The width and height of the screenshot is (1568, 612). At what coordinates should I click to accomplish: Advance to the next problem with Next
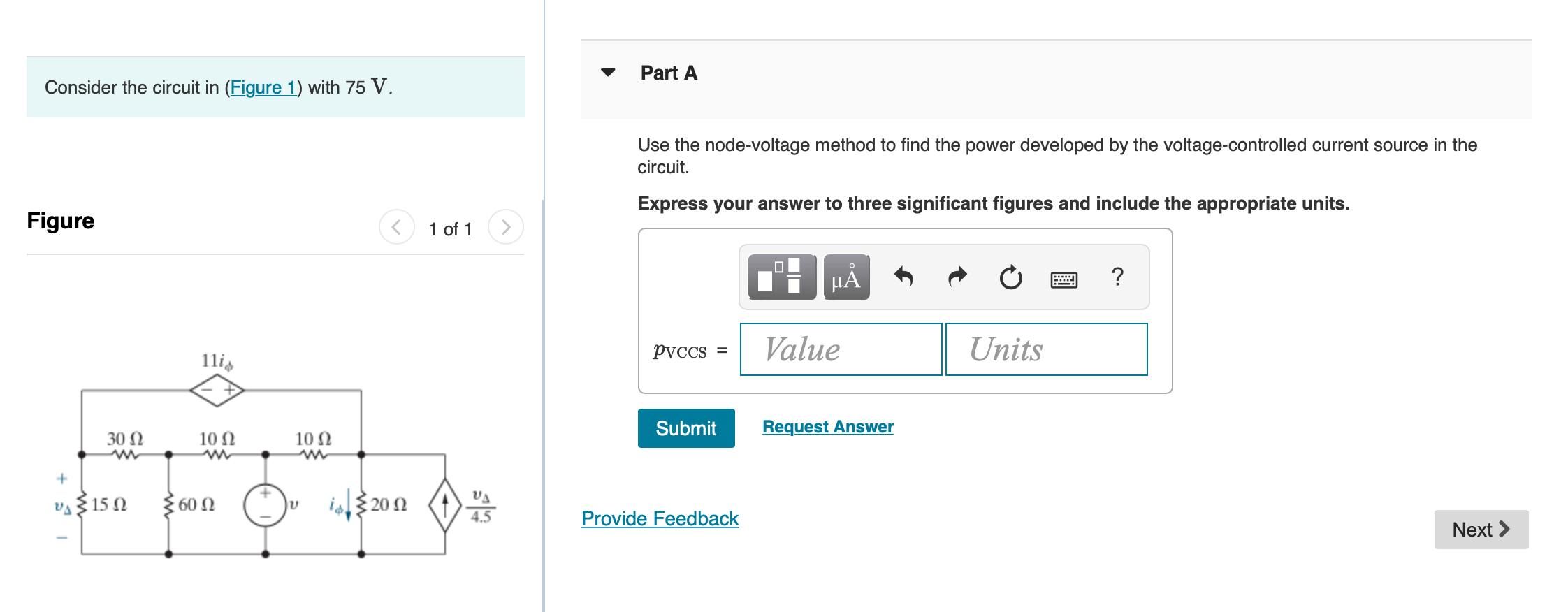click(1481, 529)
